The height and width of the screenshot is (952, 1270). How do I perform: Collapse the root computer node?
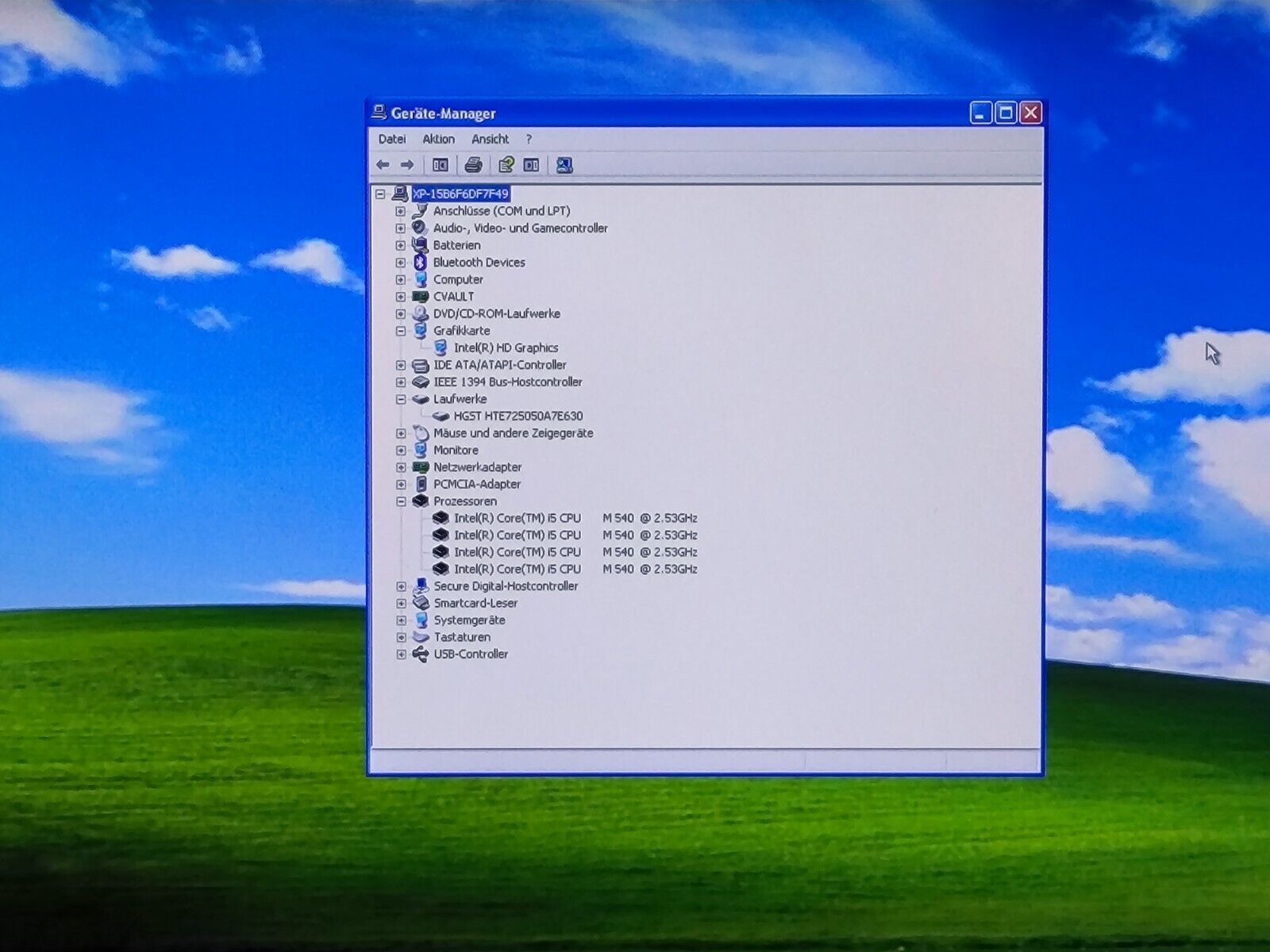[x=380, y=194]
